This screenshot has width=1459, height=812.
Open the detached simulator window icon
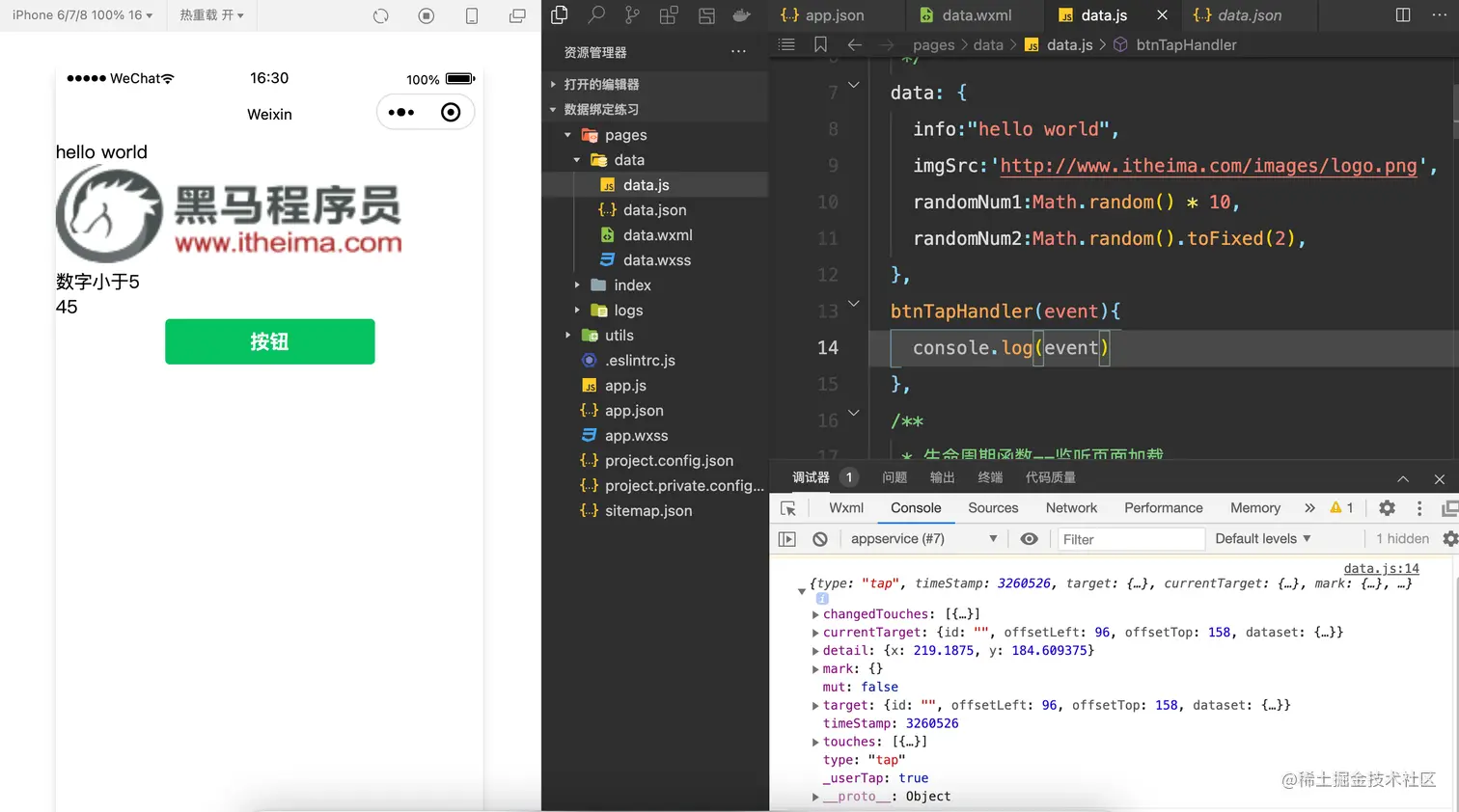517,15
